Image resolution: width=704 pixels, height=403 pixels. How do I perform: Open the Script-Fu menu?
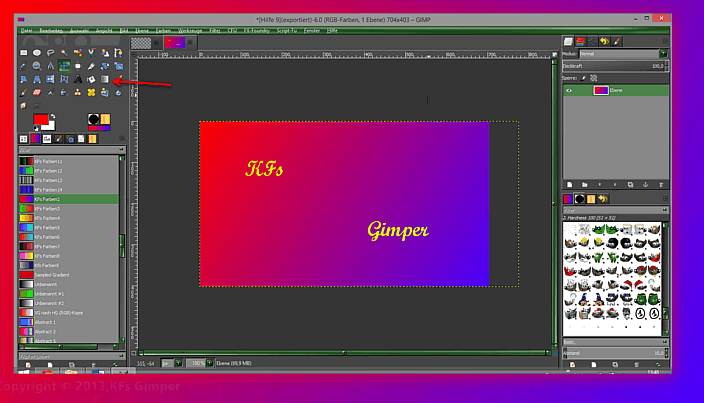[x=287, y=31]
